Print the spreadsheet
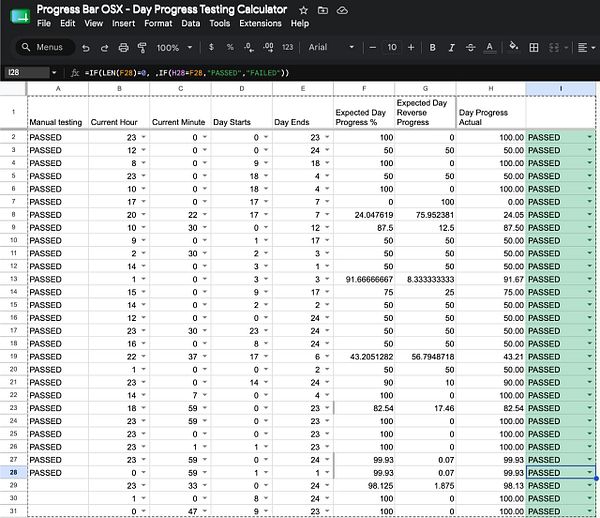 pos(123,47)
